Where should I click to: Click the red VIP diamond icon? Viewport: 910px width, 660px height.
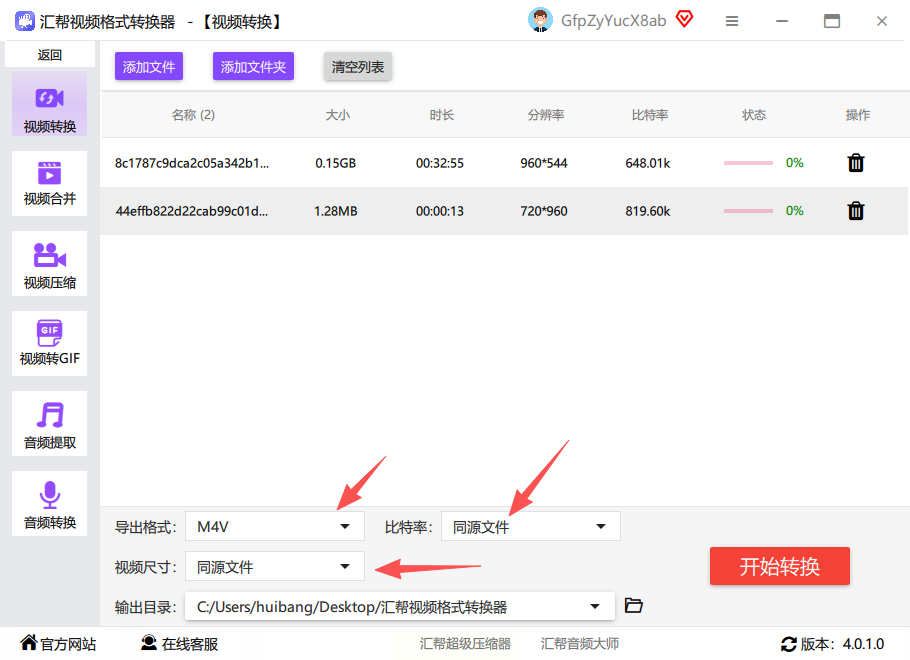685,19
